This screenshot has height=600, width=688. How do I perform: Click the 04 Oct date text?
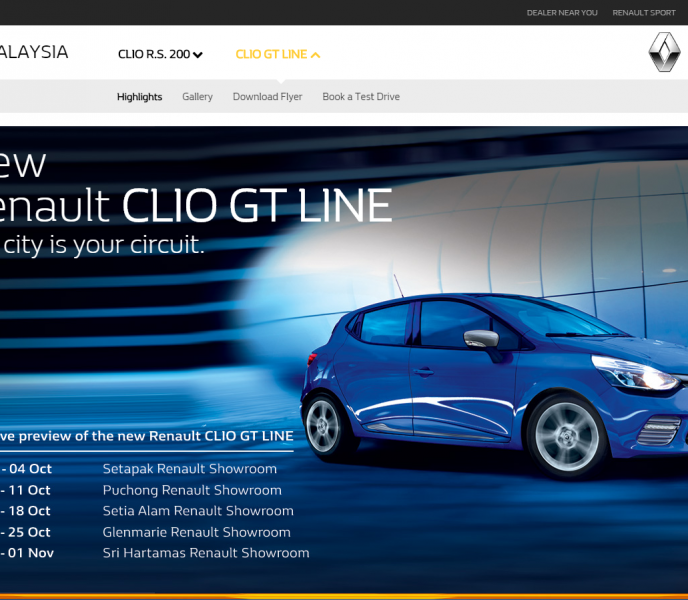pyautogui.click(x=30, y=469)
